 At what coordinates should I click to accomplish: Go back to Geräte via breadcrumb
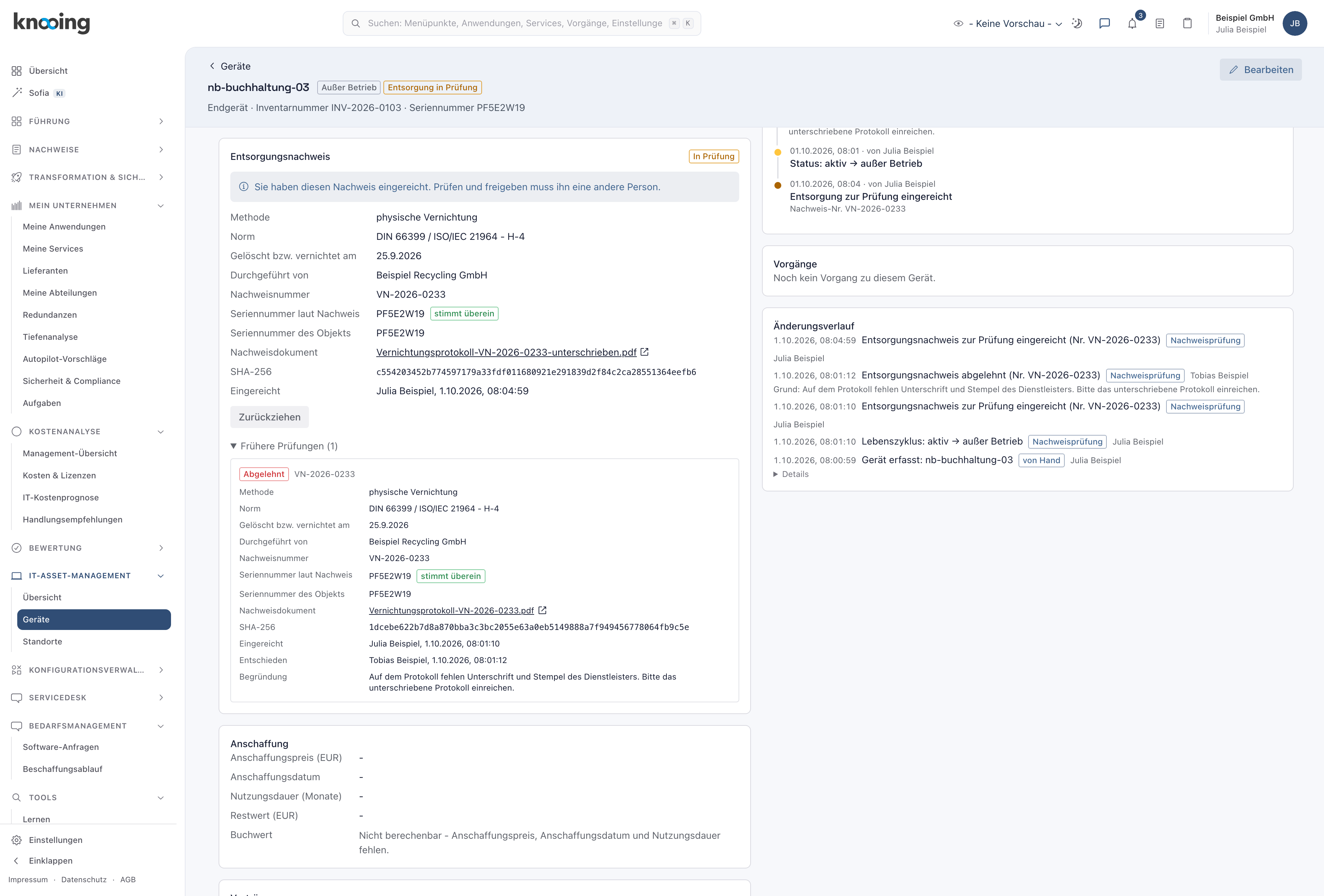point(230,66)
